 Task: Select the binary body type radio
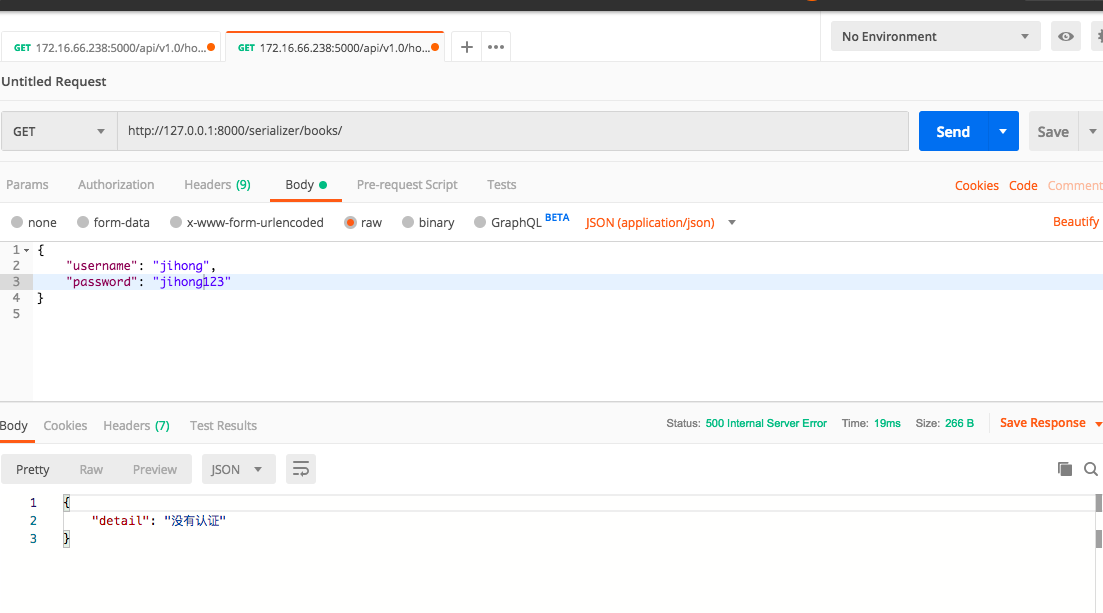point(408,222)
